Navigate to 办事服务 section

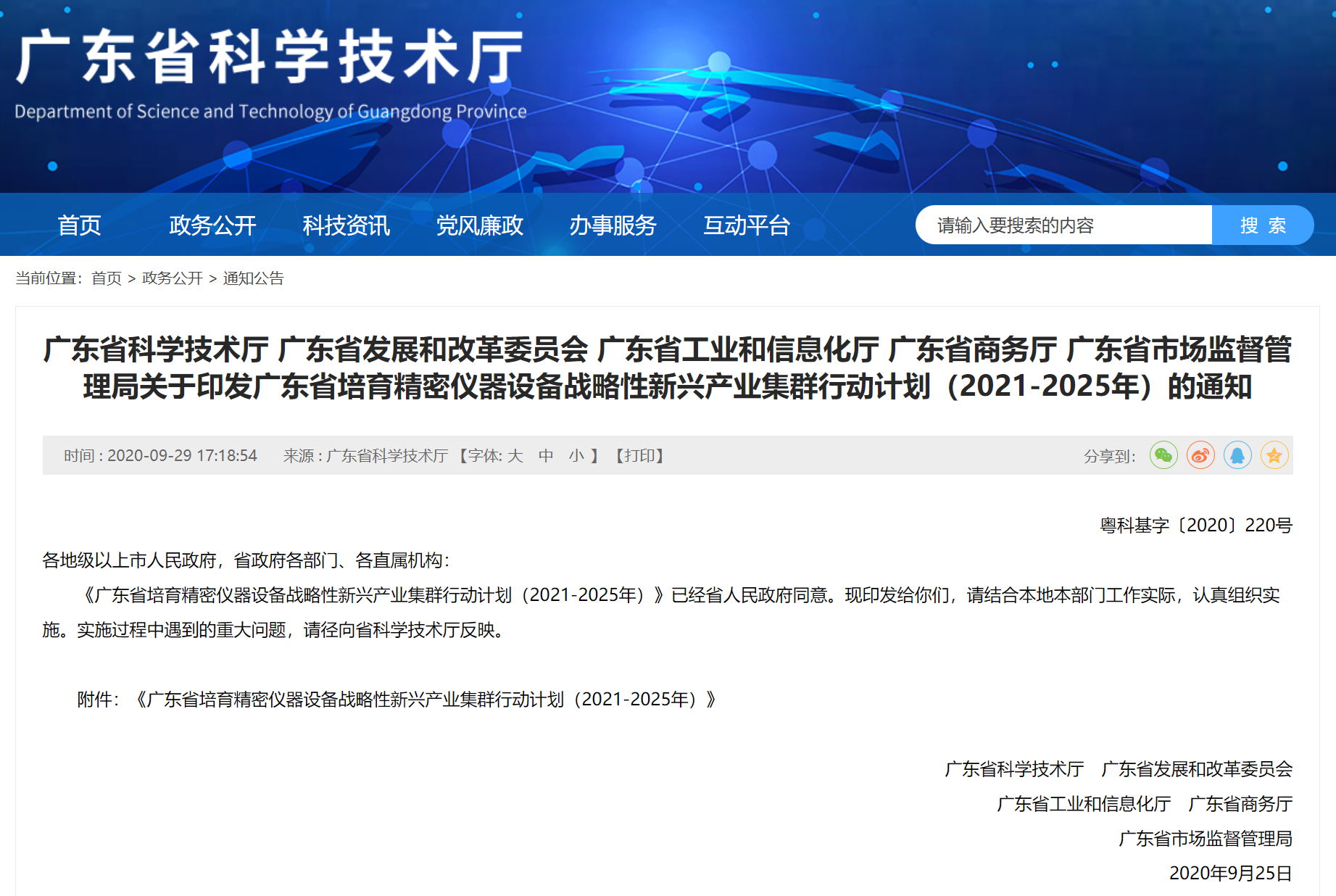tap(613, 225)
